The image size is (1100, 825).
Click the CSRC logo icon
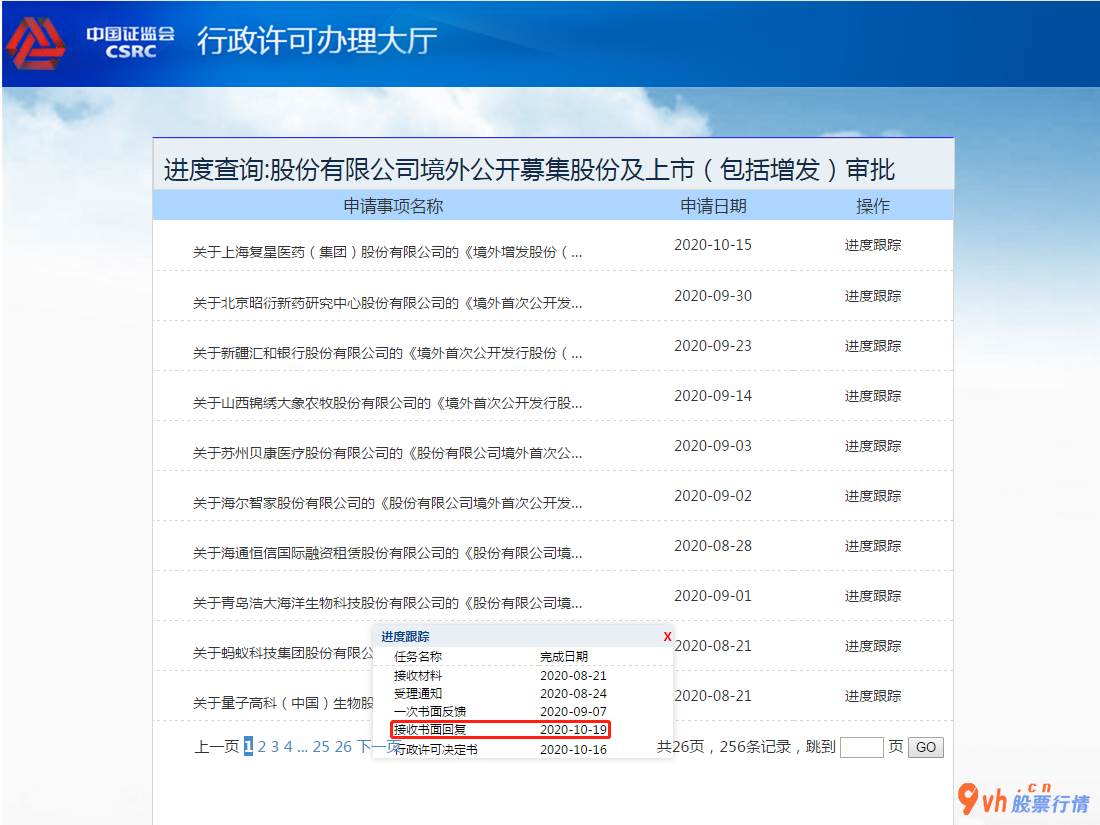tap(36, 43)
